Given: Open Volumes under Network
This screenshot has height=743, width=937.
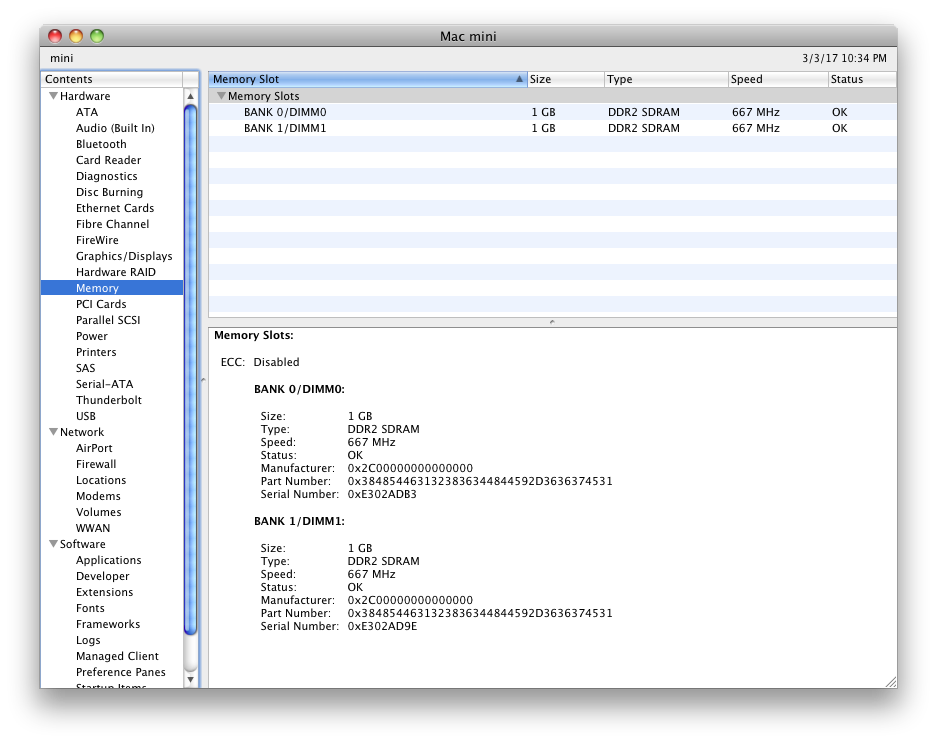Looking at the screenshot, I should pyautogui.click(x=98, y=512).
